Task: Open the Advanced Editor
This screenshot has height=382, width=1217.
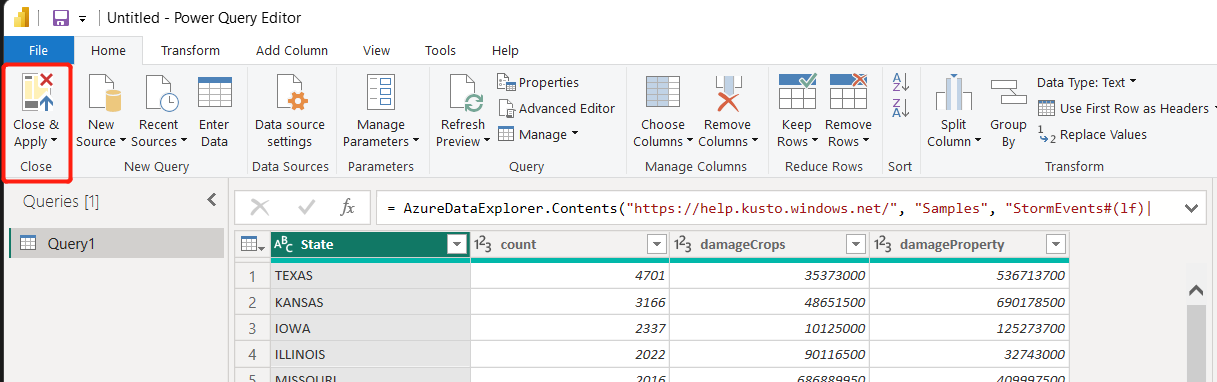Action: point(556,108)
